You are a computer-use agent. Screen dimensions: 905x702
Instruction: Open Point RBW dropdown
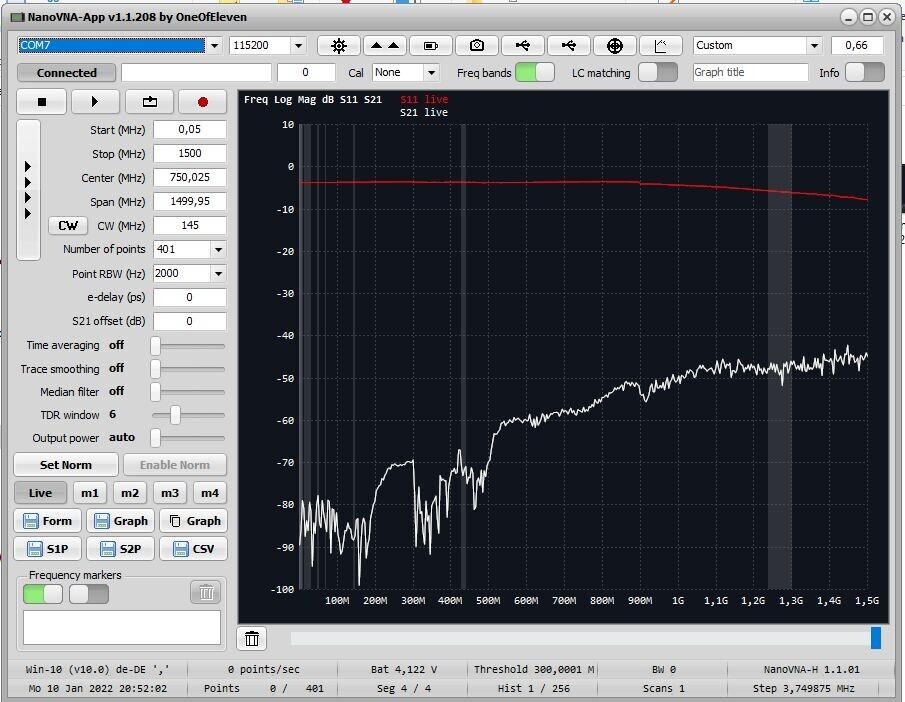click(218, 274)
